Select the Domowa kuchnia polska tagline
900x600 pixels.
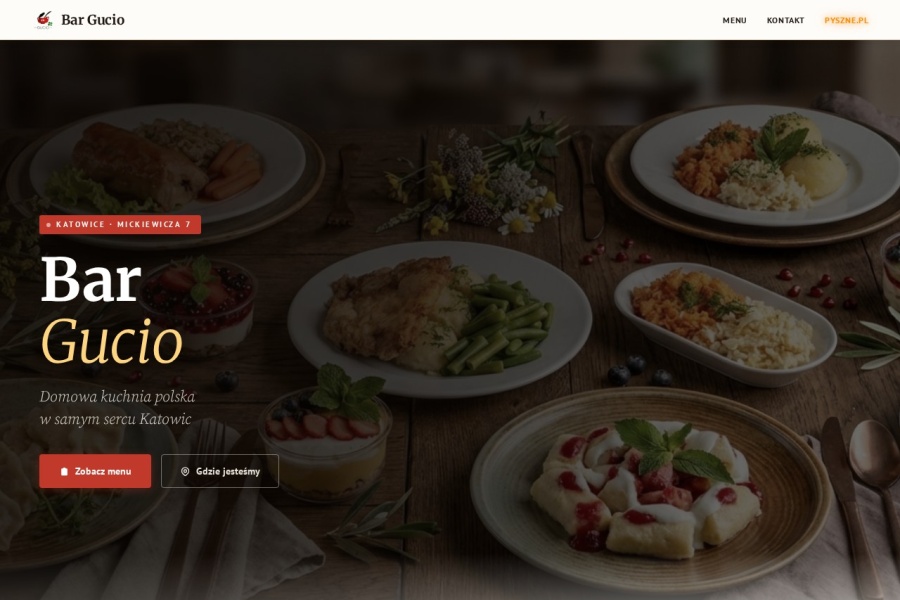[117, 397]
